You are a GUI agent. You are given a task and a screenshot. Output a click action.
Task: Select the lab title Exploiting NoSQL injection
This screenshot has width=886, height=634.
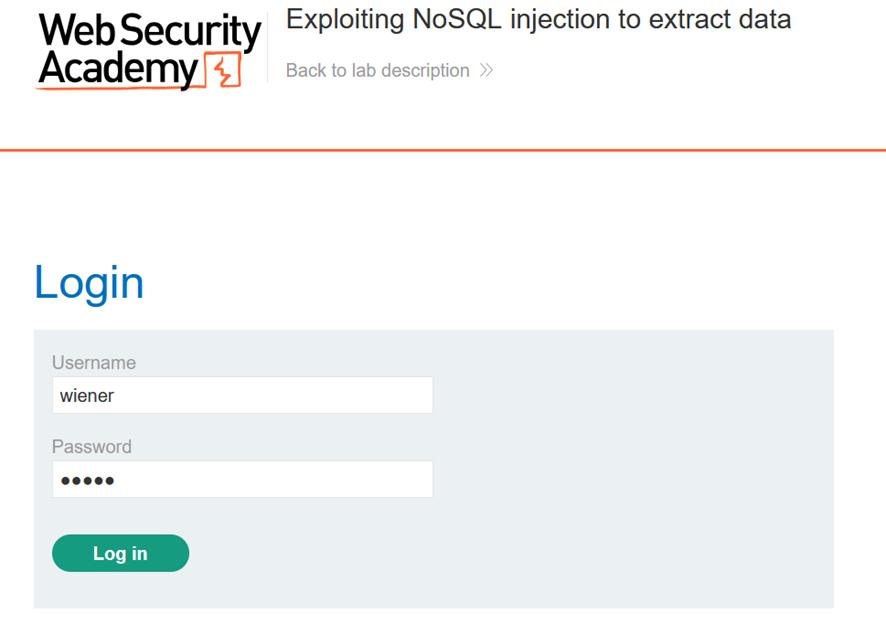click(538, 19)
